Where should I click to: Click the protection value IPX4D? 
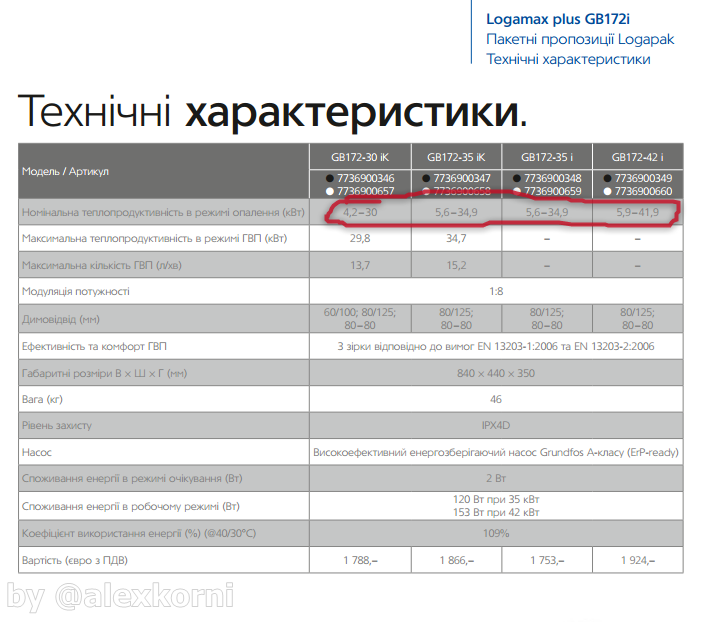(x=496, y=425)
